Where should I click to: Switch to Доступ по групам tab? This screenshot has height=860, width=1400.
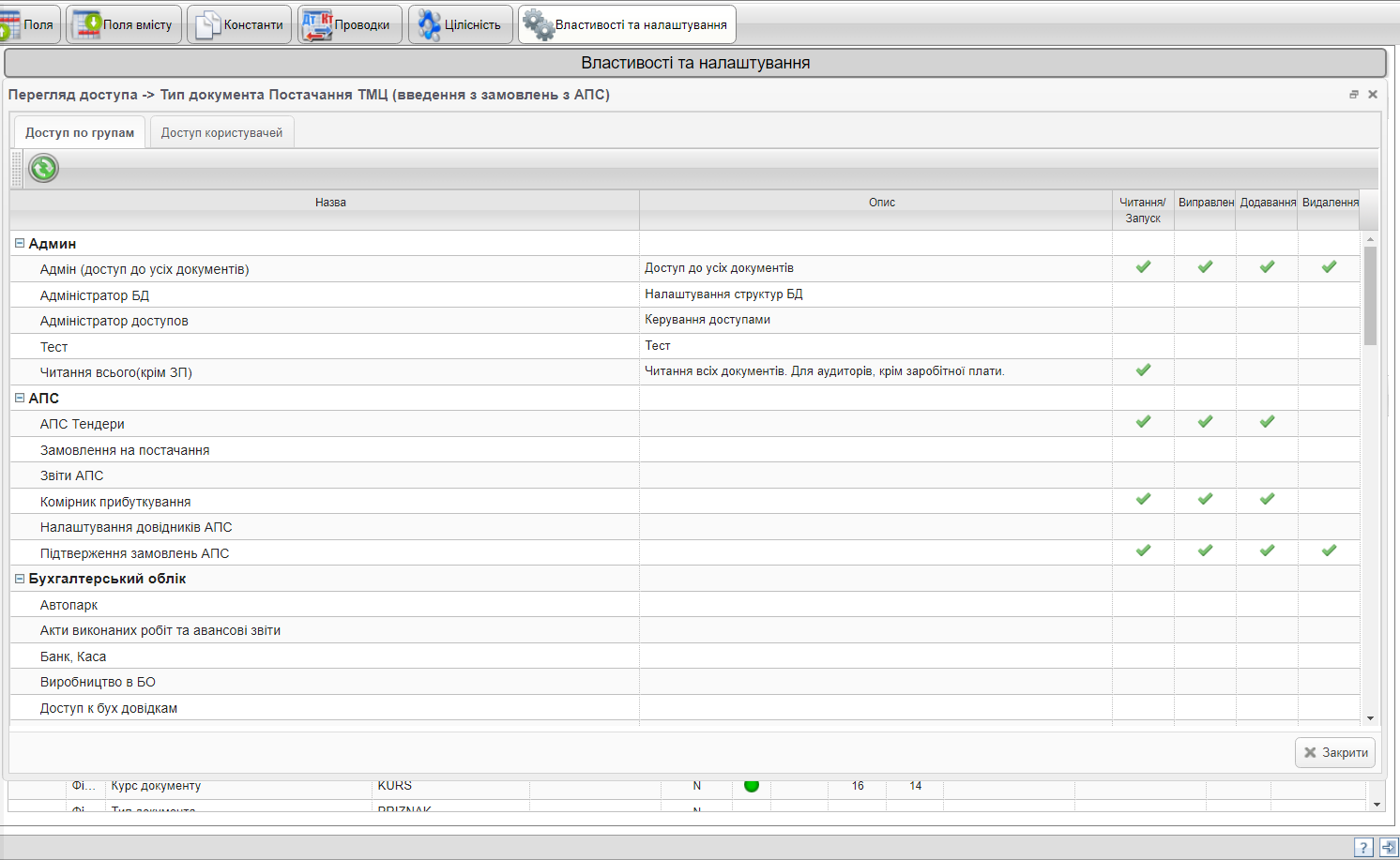80,132
